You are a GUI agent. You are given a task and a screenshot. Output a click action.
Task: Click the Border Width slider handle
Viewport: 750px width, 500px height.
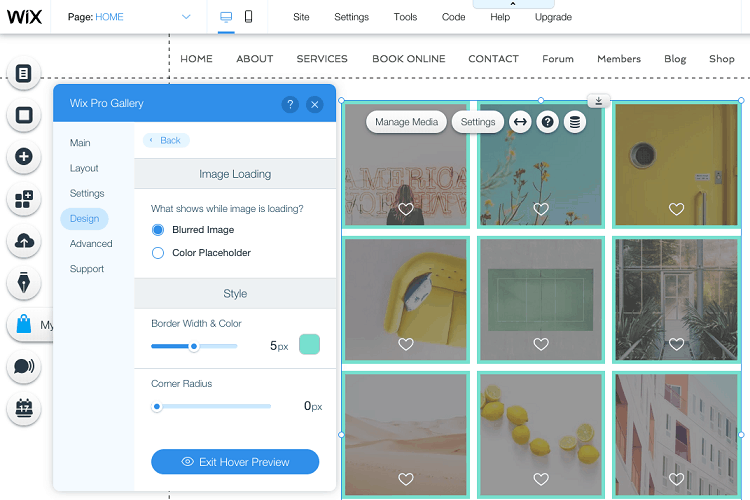(x=194, y=346)
